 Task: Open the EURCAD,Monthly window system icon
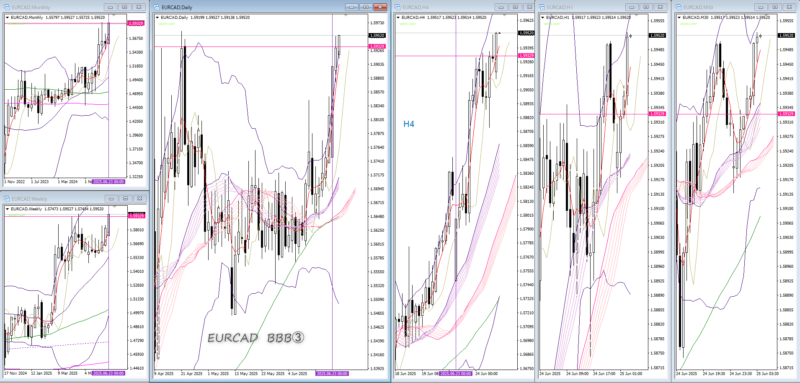pyautogui.click(x=6, y=7)
